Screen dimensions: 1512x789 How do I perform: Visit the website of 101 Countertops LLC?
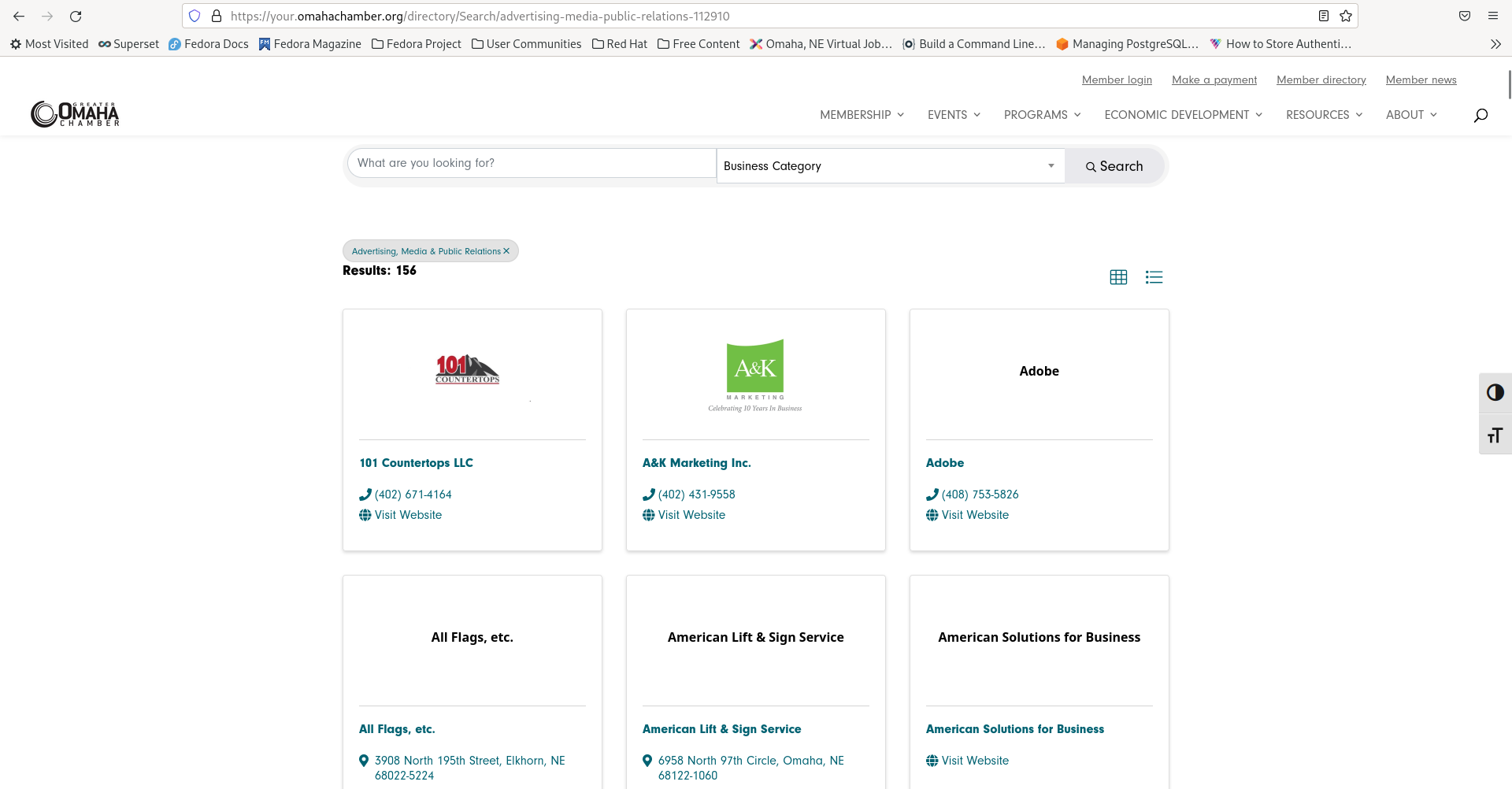407,515
